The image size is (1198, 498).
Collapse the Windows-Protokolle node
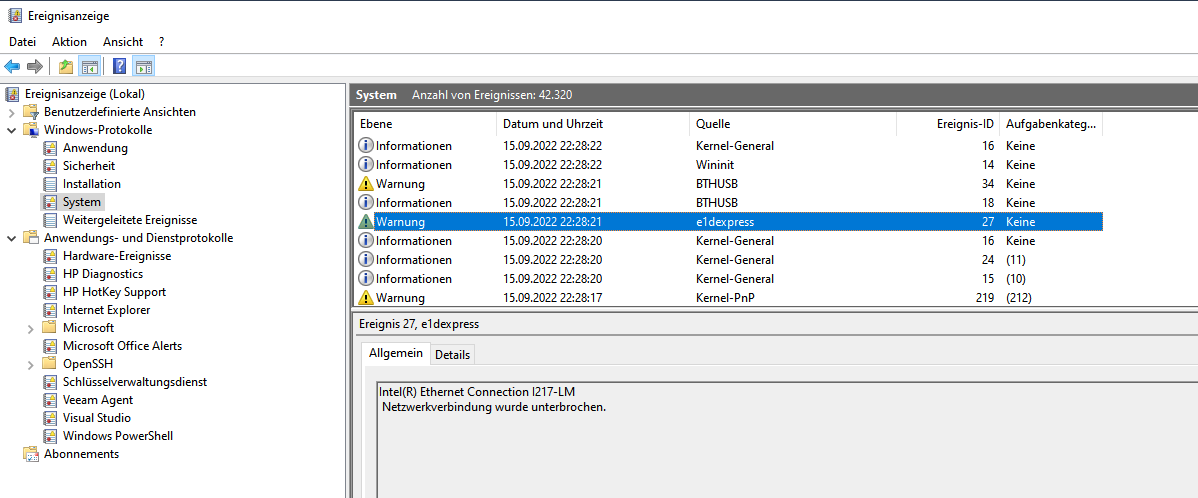(x=11, y=130)
